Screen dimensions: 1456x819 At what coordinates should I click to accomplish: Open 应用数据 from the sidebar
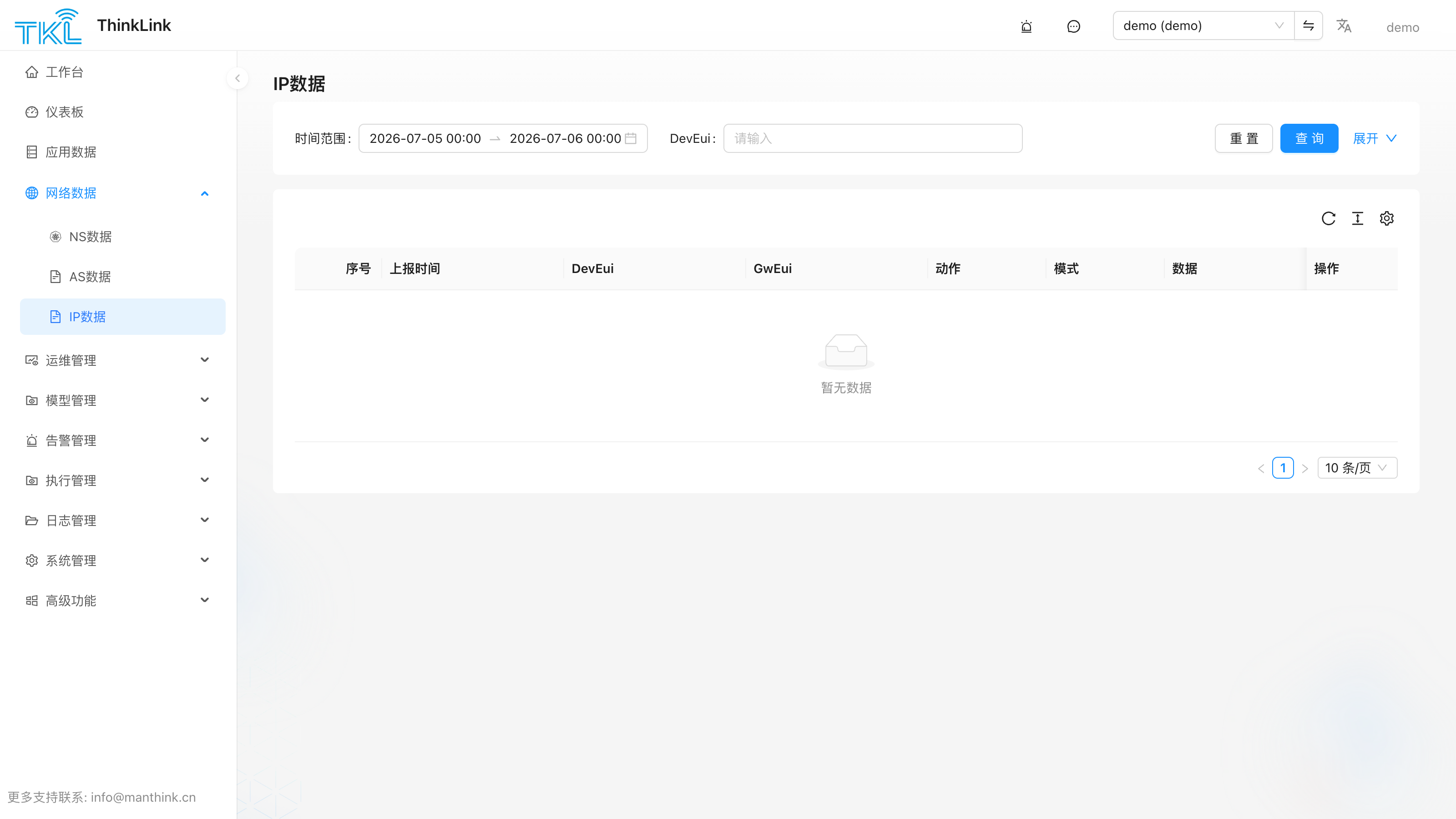click(x=123, y=152)
